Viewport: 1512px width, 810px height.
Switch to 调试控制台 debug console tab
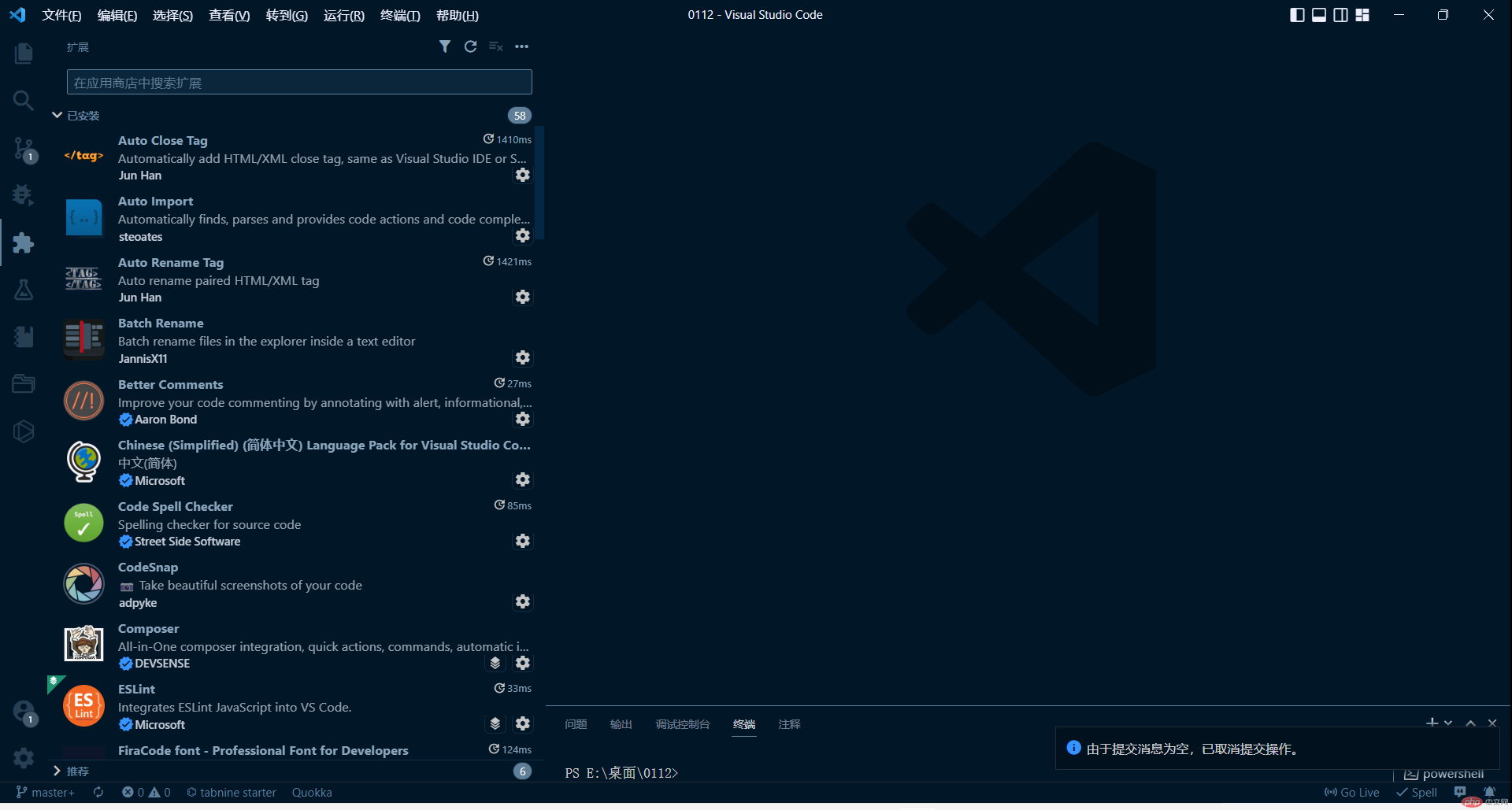tap(683, 724)
